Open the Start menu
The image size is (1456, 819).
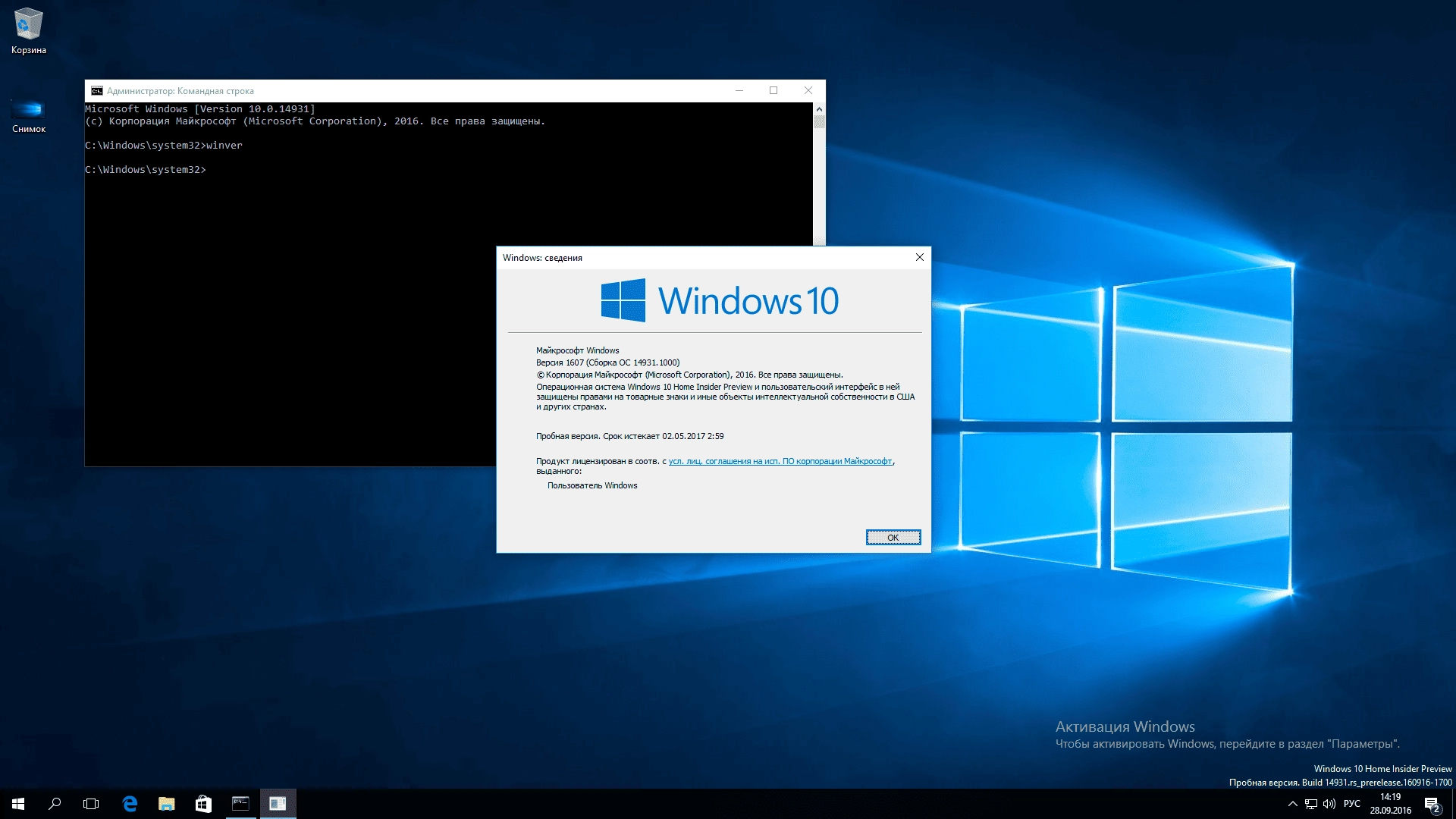click(18, 804)
